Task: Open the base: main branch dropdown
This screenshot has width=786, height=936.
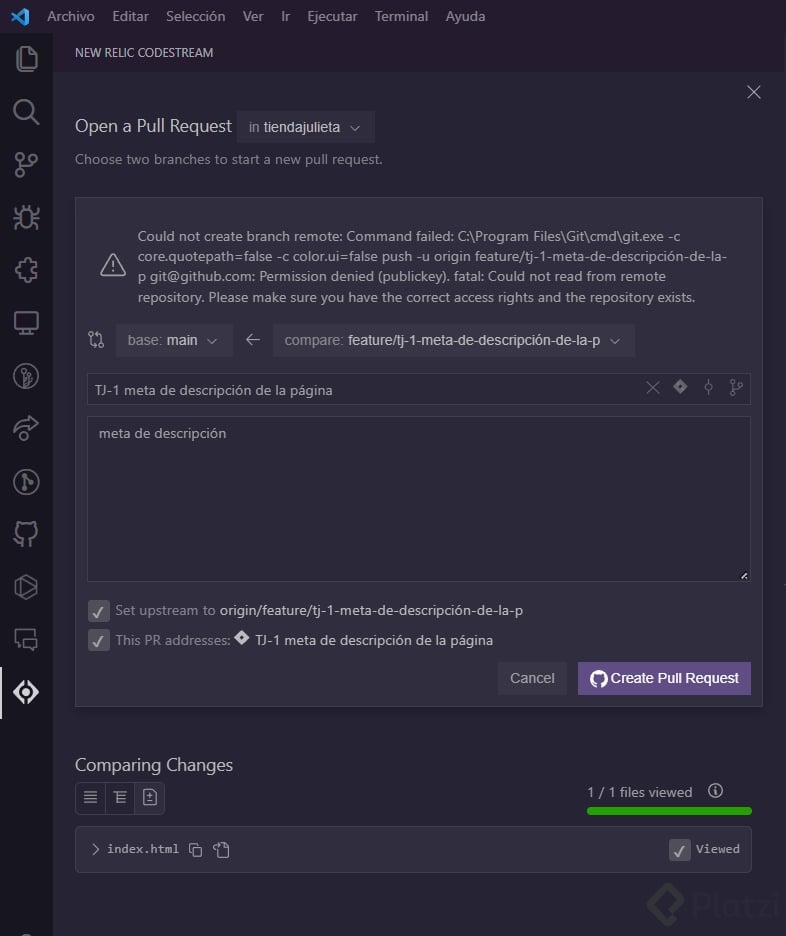Action: pos(174,340)
